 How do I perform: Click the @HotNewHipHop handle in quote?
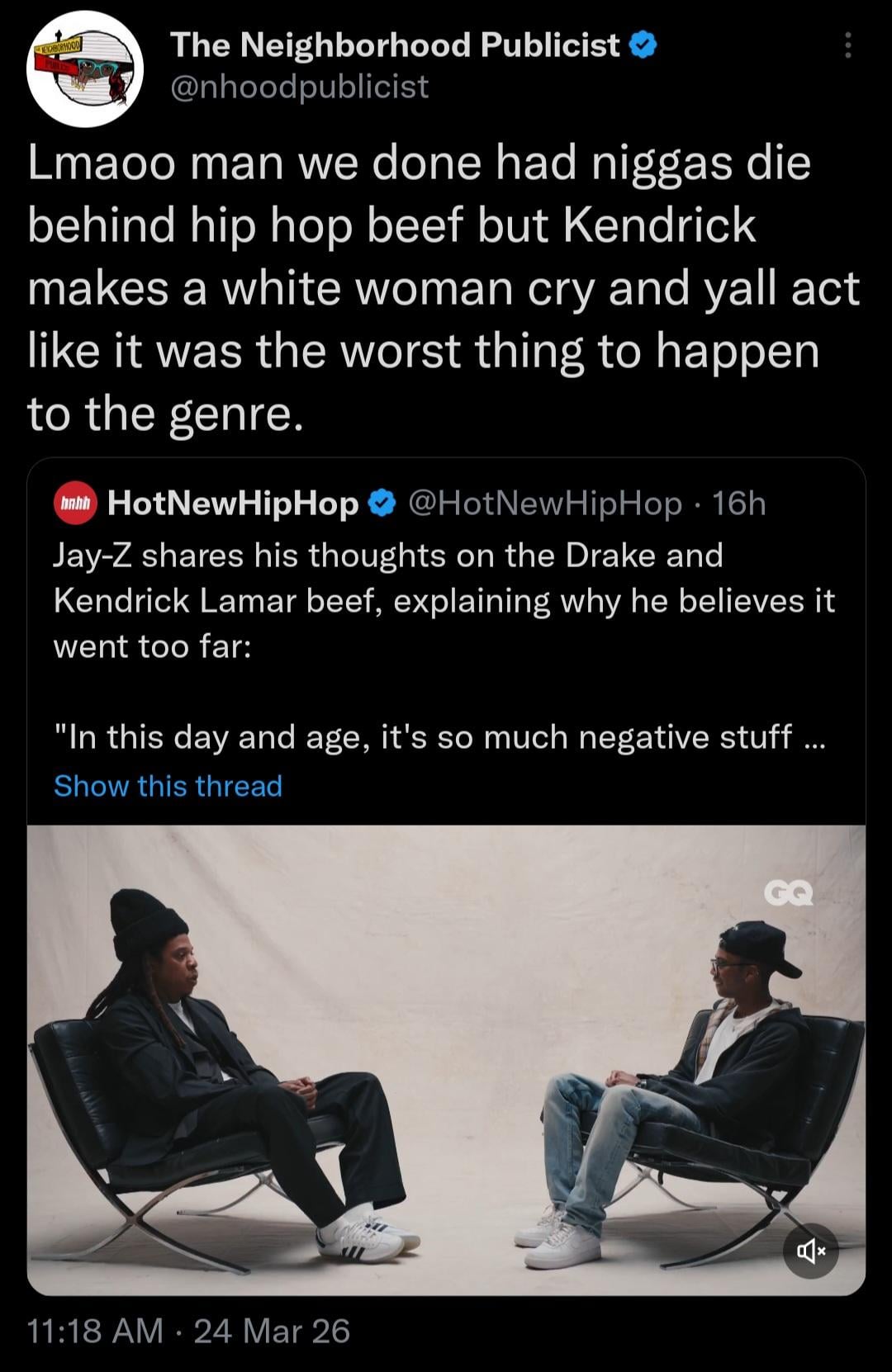point(545,503)
